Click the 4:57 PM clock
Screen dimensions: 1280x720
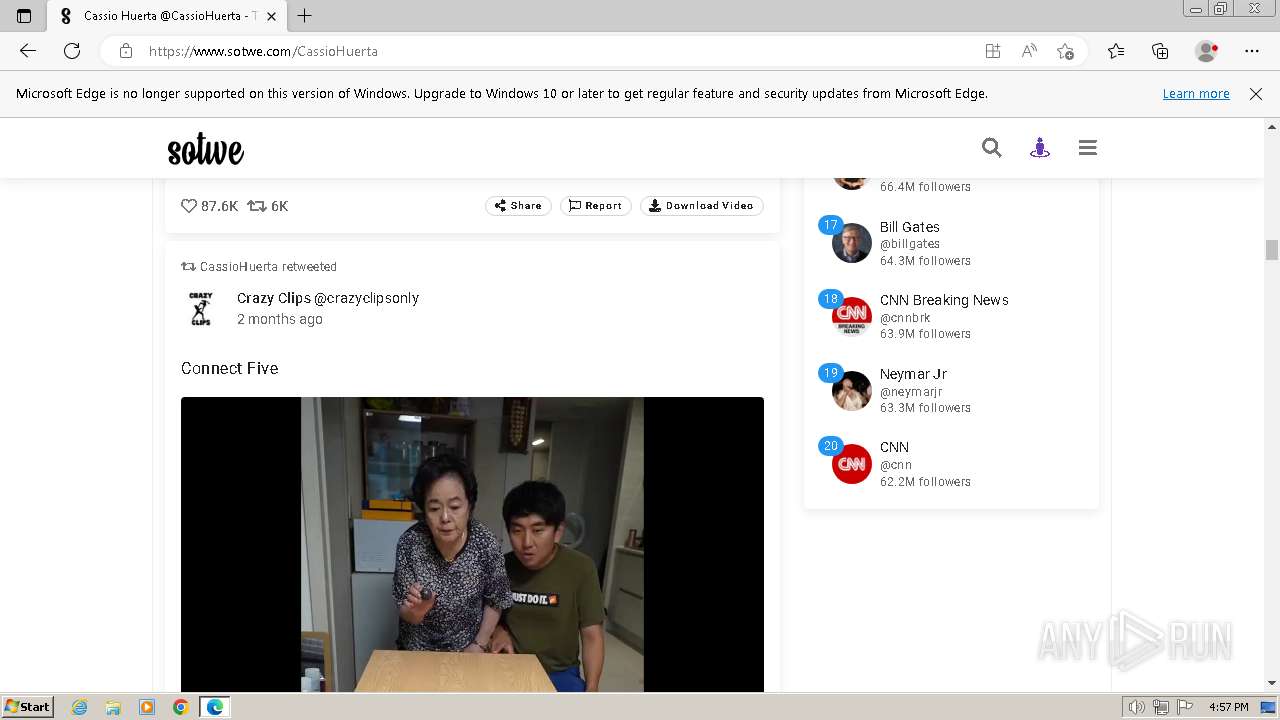pyautogui.click(x=1228, y=707)
